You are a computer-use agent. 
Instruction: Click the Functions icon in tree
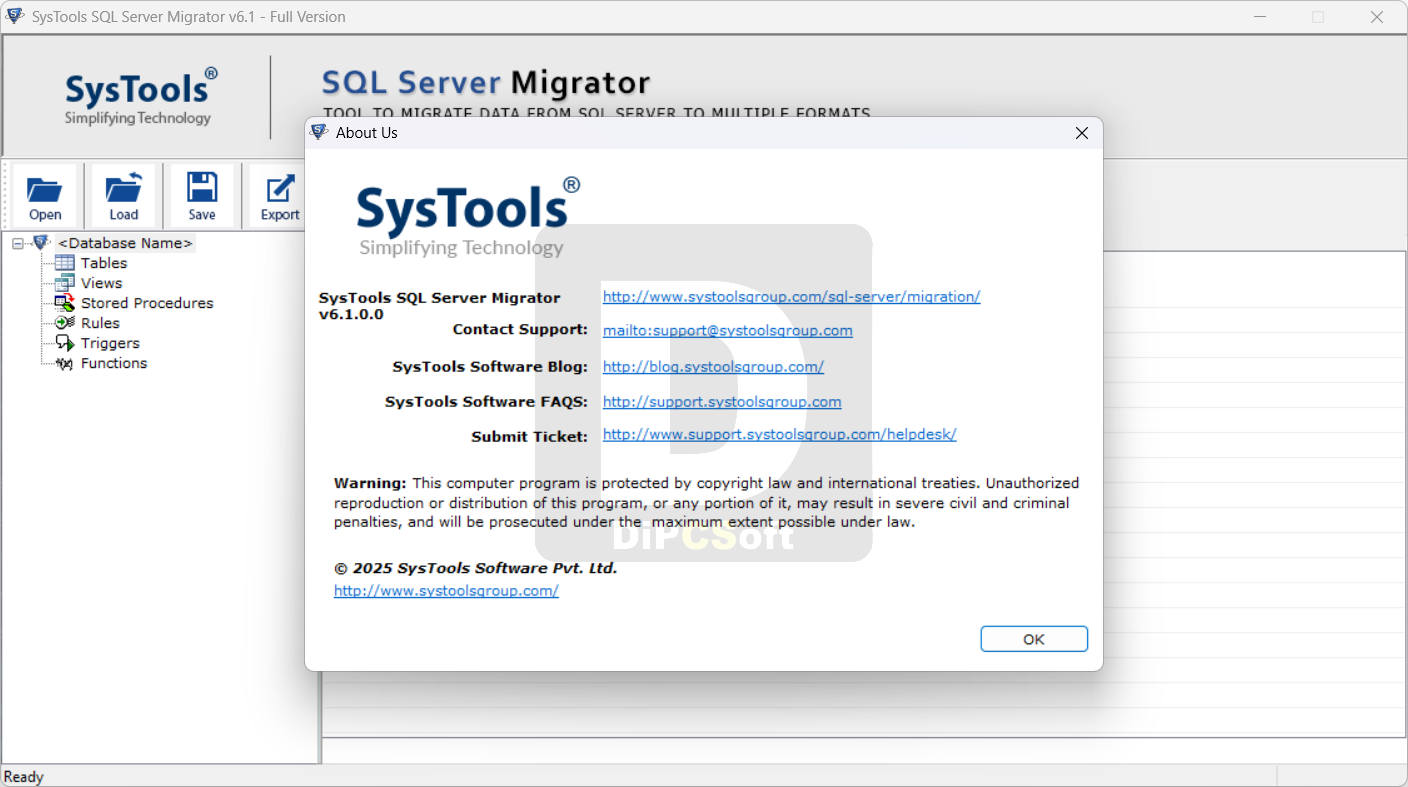point(65,363)
